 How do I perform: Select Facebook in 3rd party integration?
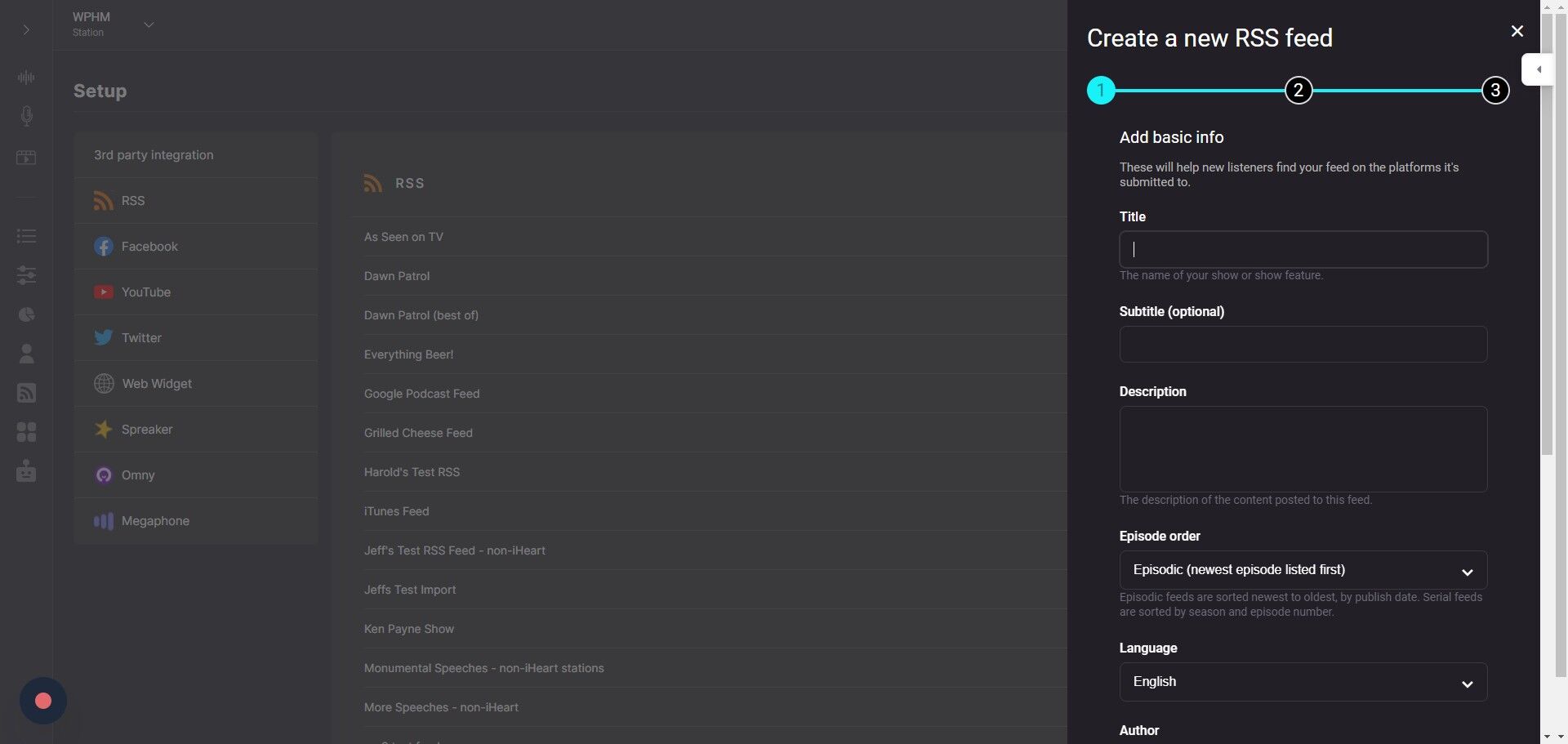pos(149,247)
